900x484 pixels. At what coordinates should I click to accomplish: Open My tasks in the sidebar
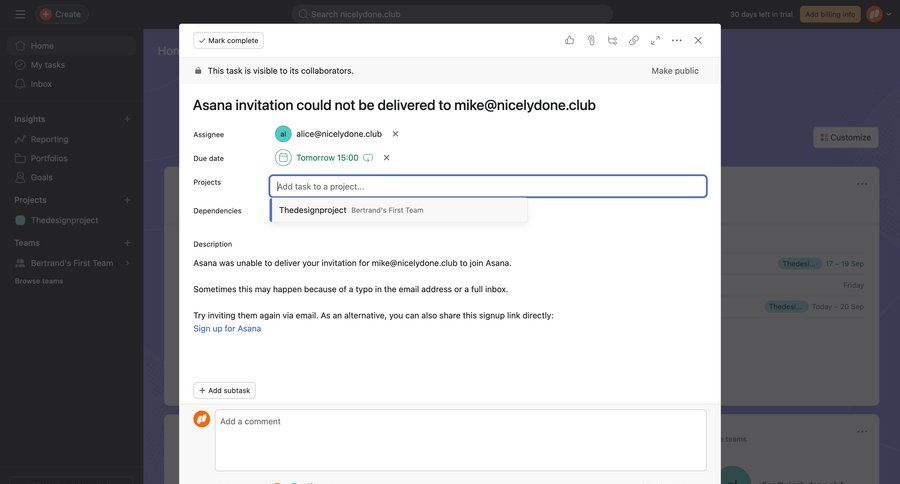coord(71,65)
